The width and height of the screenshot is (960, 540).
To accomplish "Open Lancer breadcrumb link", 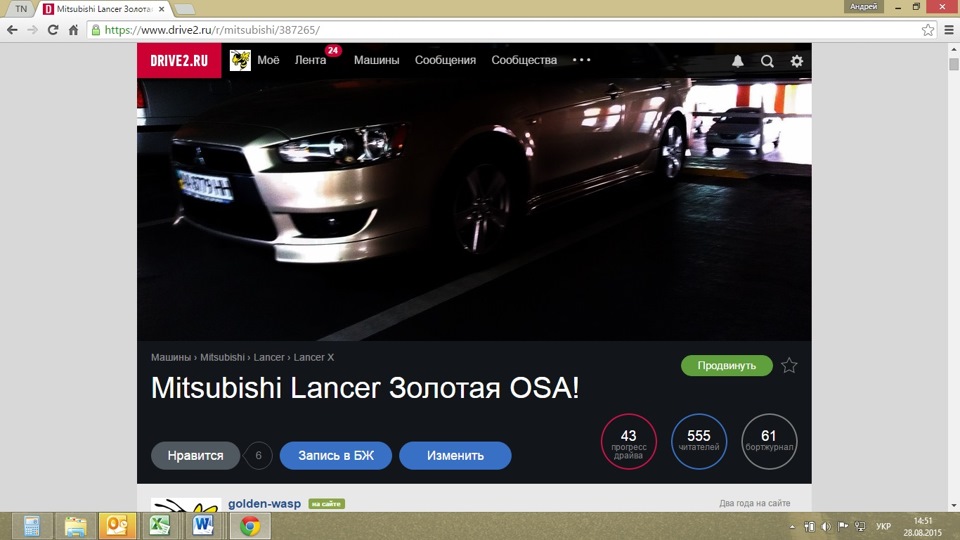I will coord(269,358).
